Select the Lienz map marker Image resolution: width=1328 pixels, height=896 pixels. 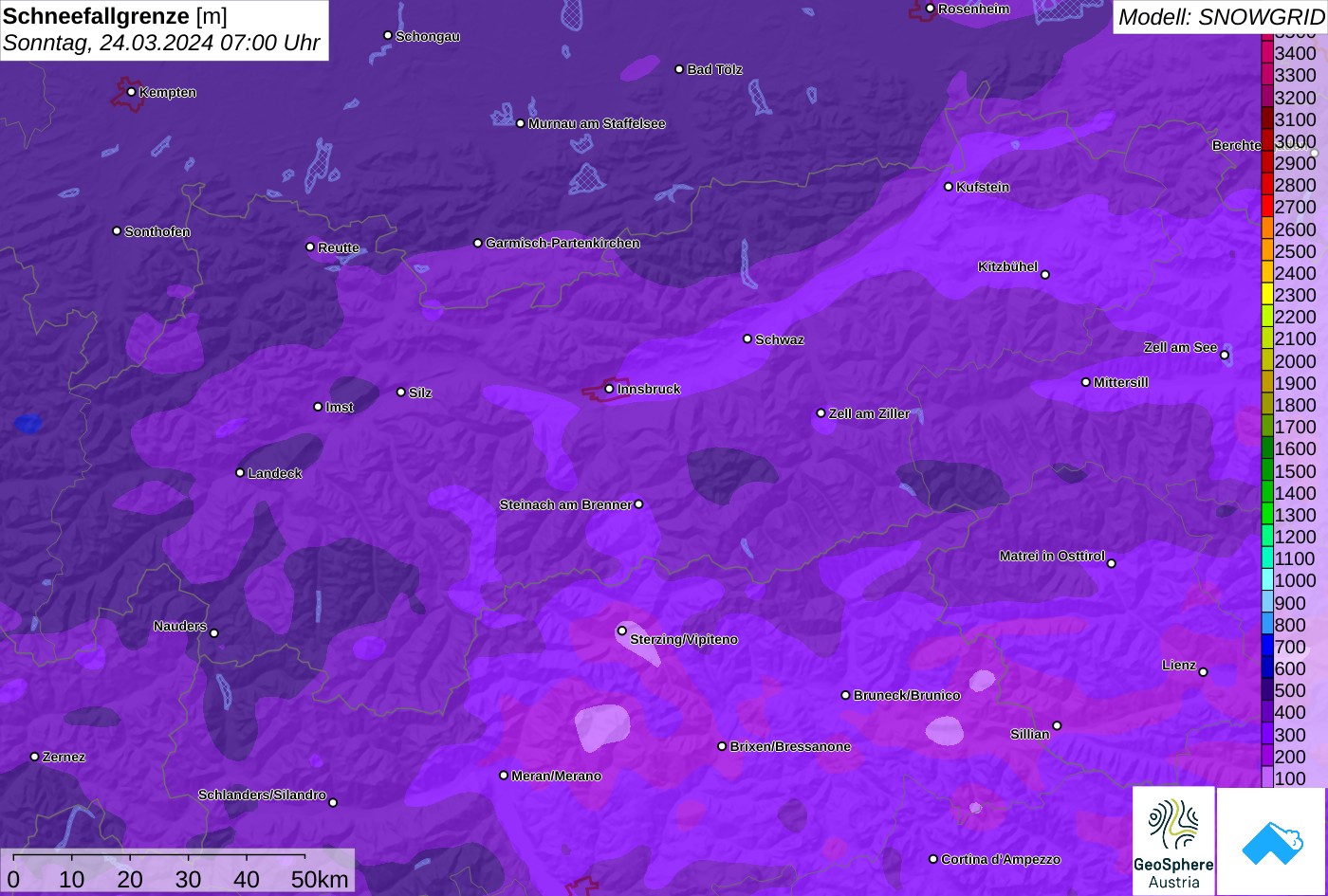1203,672
